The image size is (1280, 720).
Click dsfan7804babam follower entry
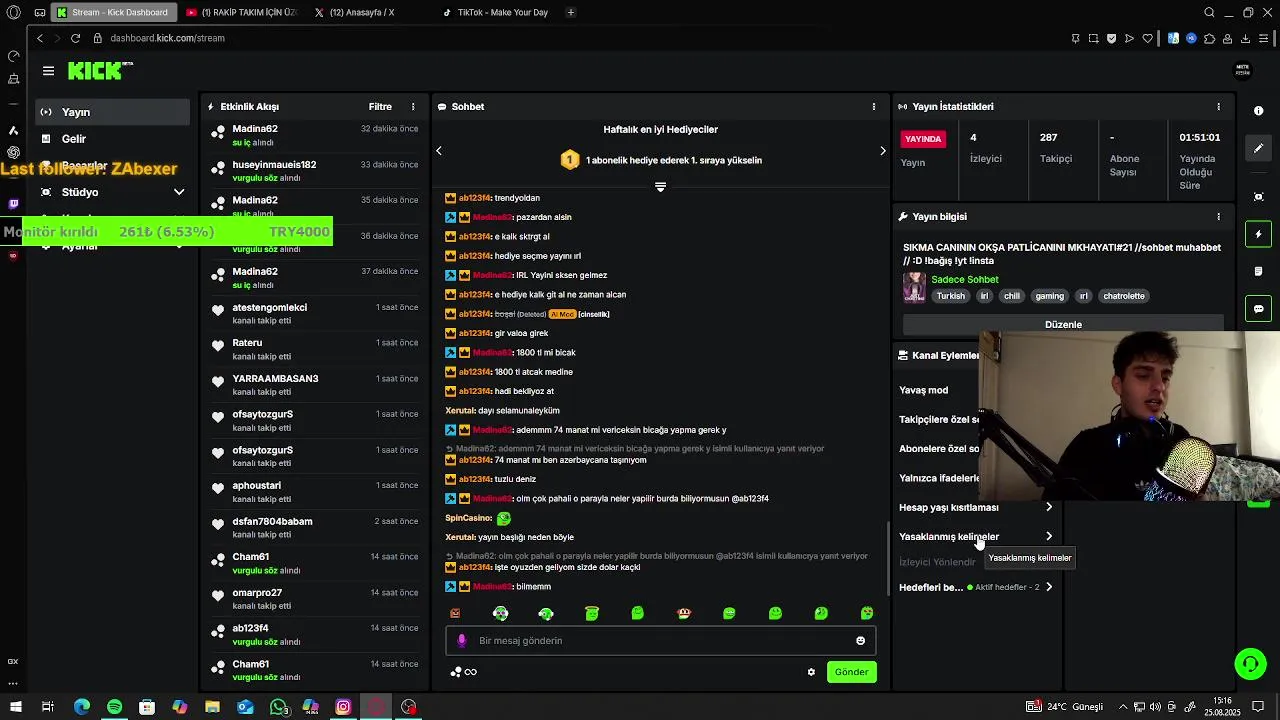(272, 522)
